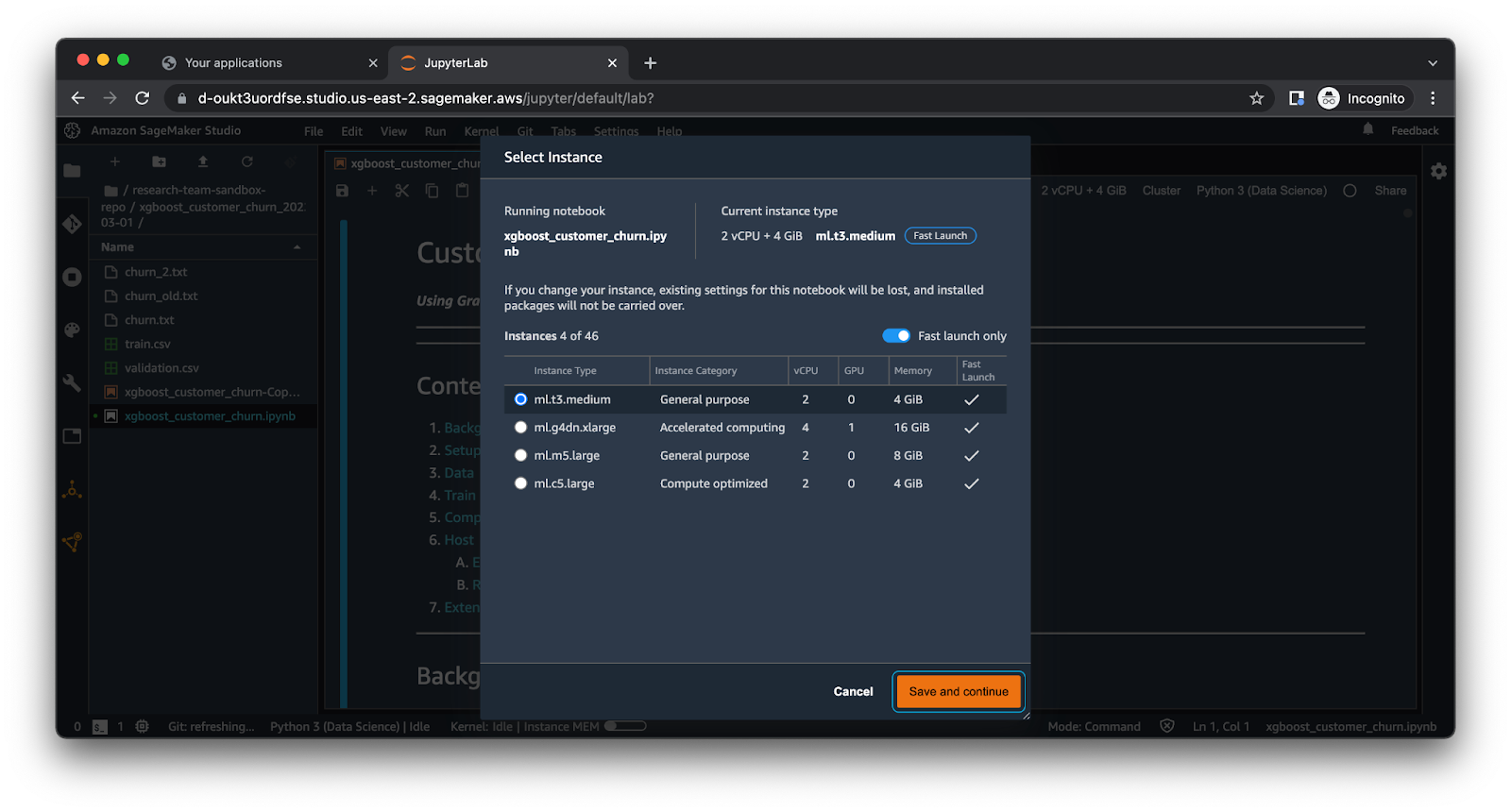The height and width of the screenshot is (812, 1511).
Task: Click the notification bell icon
Action: [x=1367, y=129]
